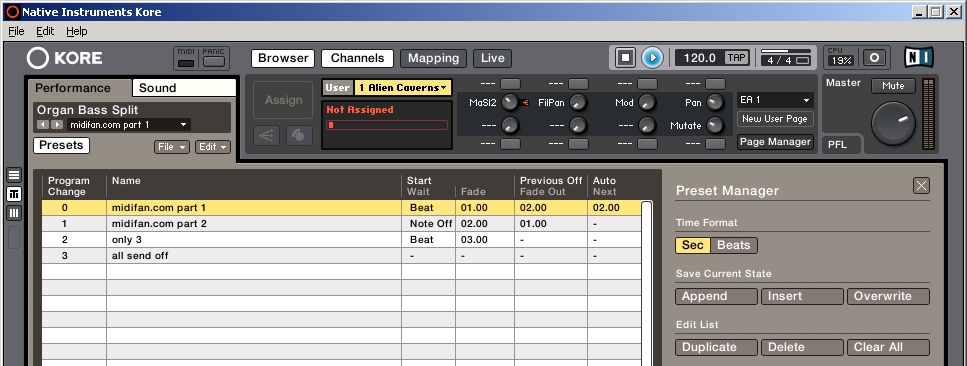The width and height of the screenshot is (967, 366).
Task: Tap tempo using the TAP button
Action: (736, 58)
